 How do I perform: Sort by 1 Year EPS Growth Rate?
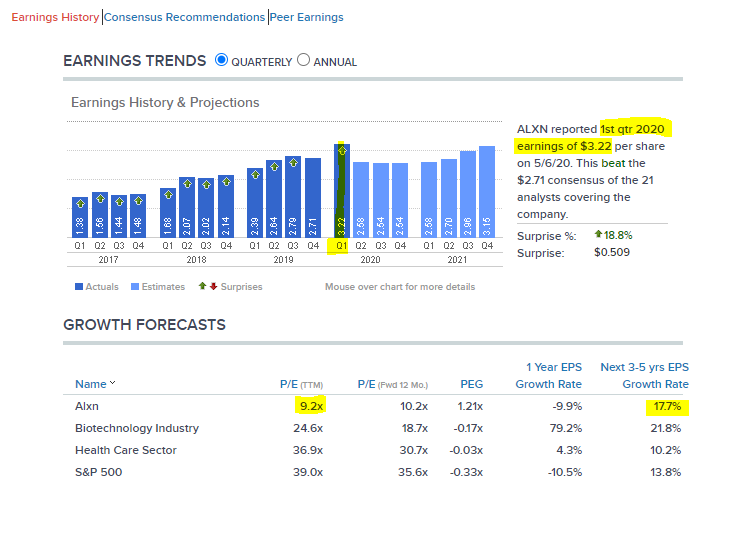549,375
